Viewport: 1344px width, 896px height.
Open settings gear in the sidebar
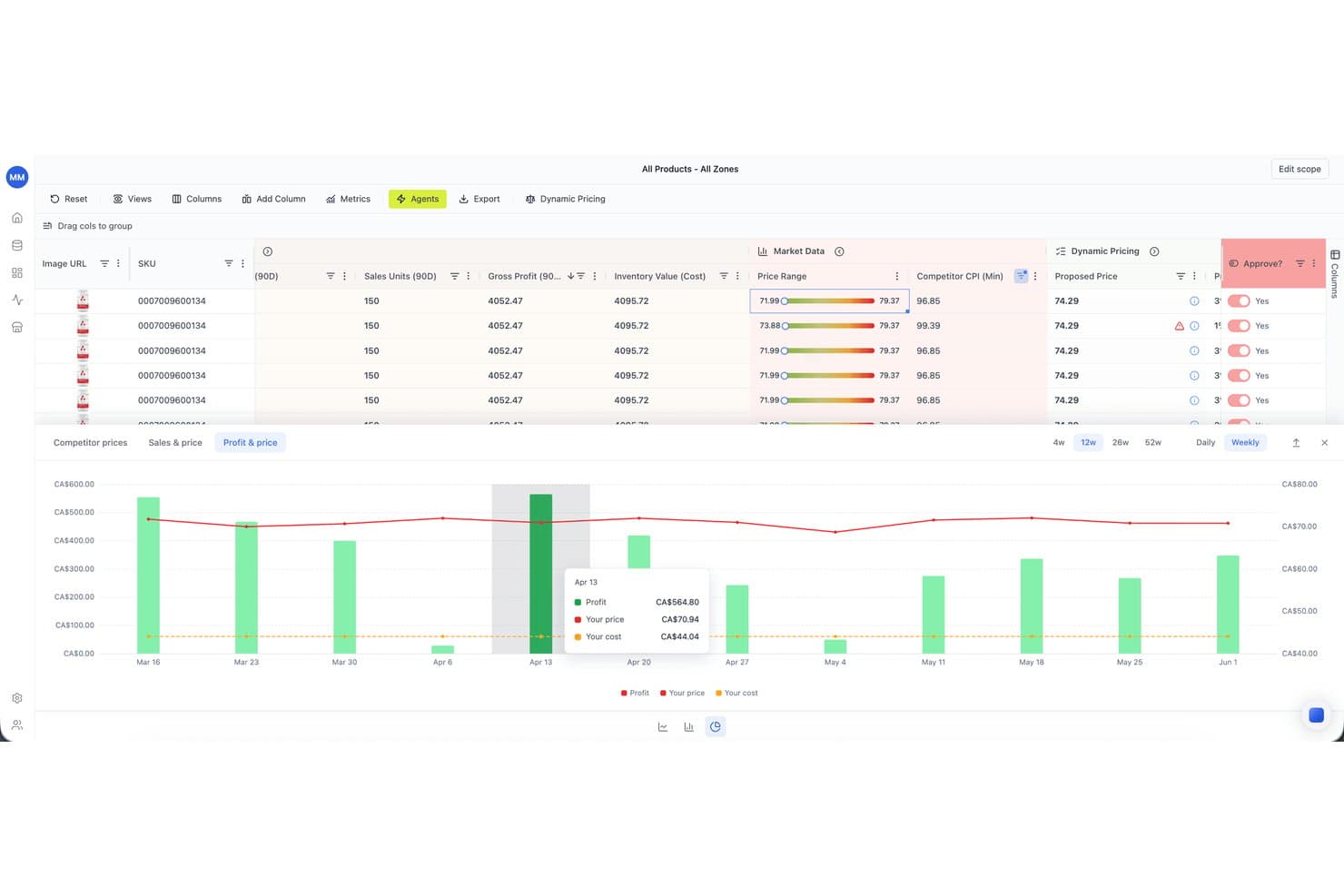click(x=16, y=698)
